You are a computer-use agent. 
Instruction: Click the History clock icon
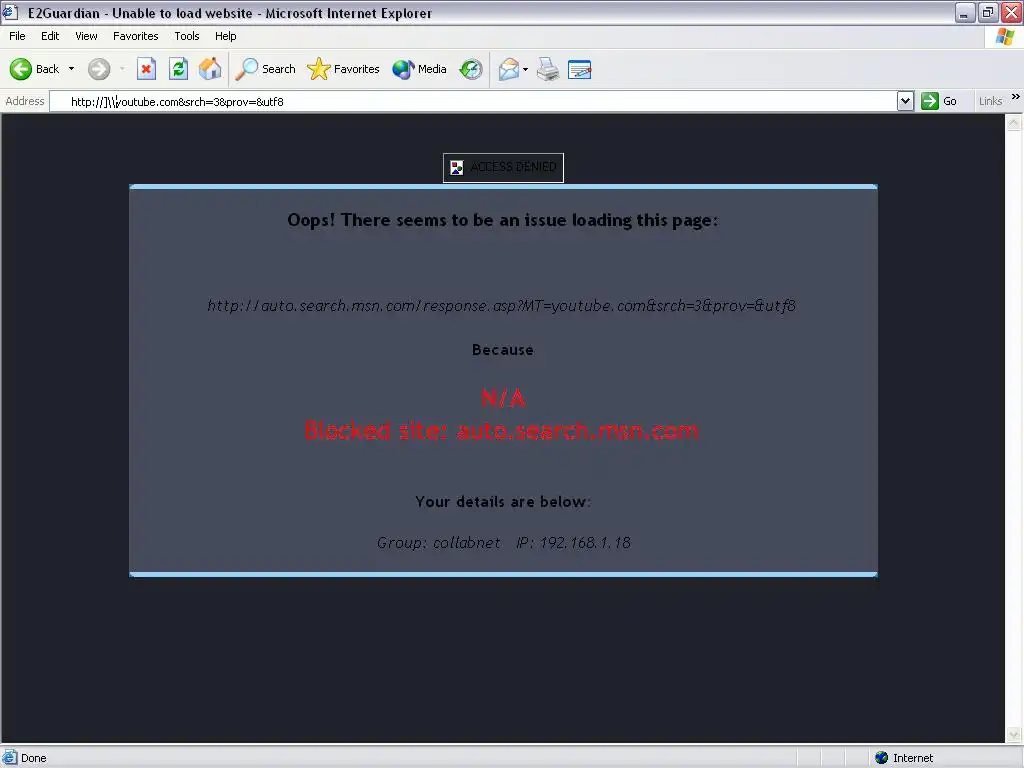pyautogui.click(x=470, y=69)
